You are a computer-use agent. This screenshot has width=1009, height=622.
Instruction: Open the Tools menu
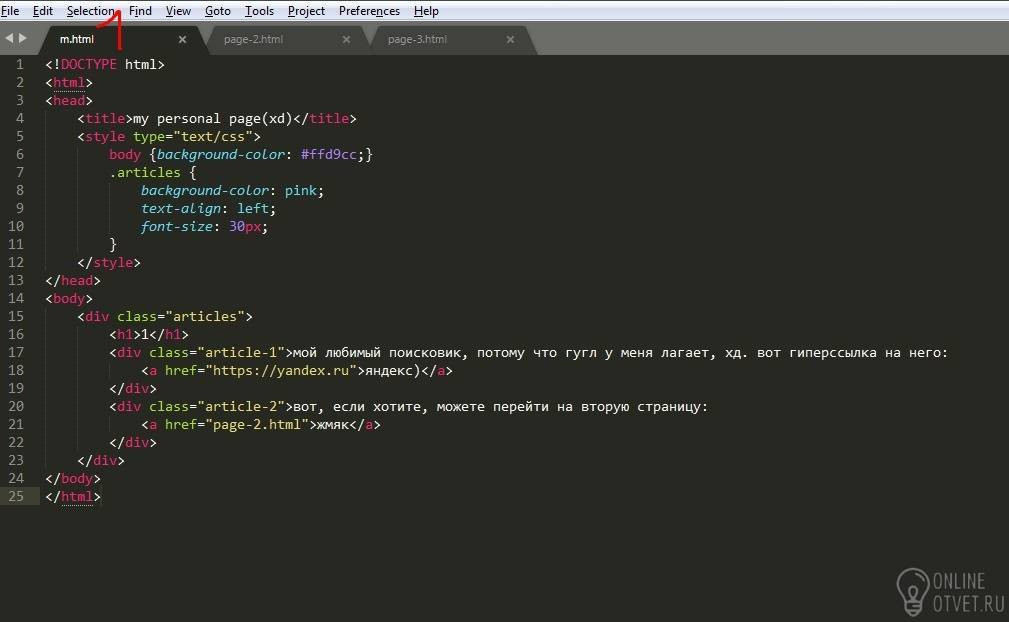click(x=259, y=11)
